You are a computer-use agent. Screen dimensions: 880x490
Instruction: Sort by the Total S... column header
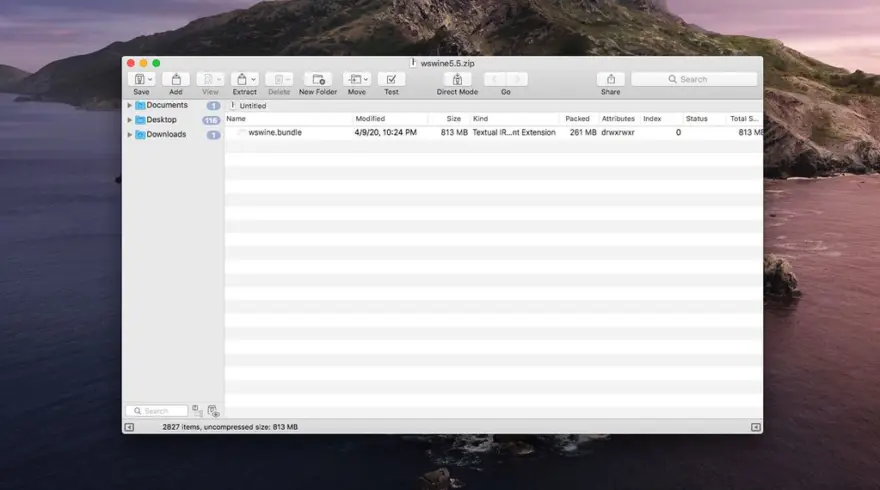click(744, 118)
